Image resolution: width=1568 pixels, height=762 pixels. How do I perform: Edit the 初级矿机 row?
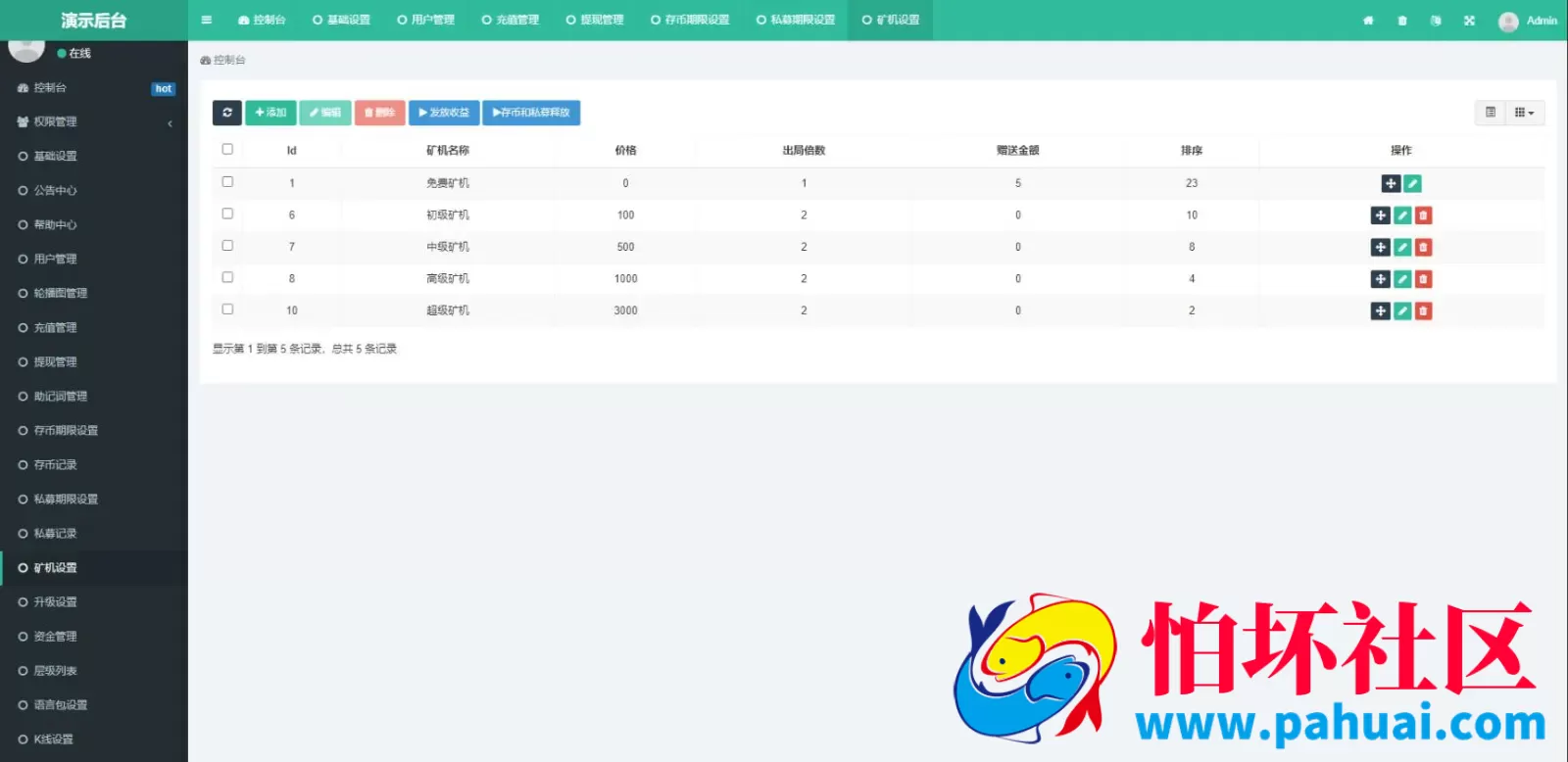click(x=1402, y=215)
